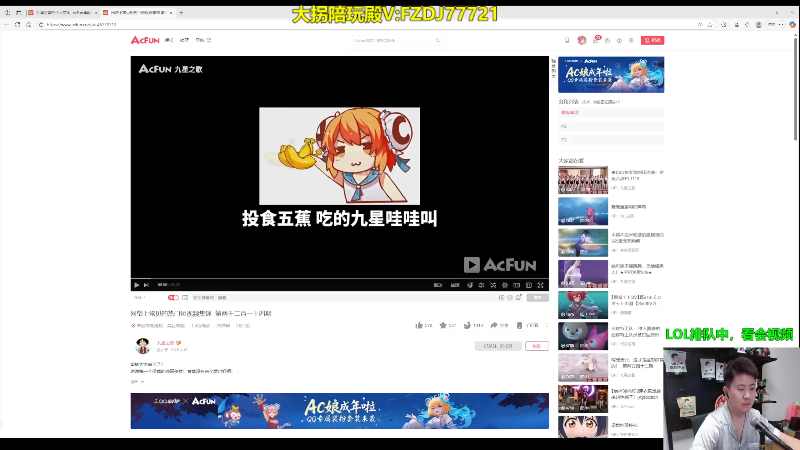Select part P3 in playlist
800x450 pixels.
[x=611, y=140]
